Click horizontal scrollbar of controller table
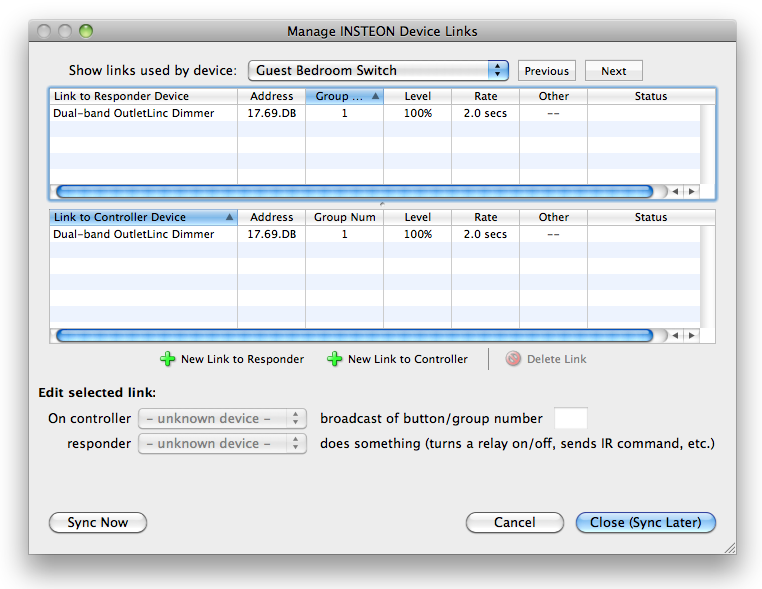762x589 pixels. pos(355,335)
